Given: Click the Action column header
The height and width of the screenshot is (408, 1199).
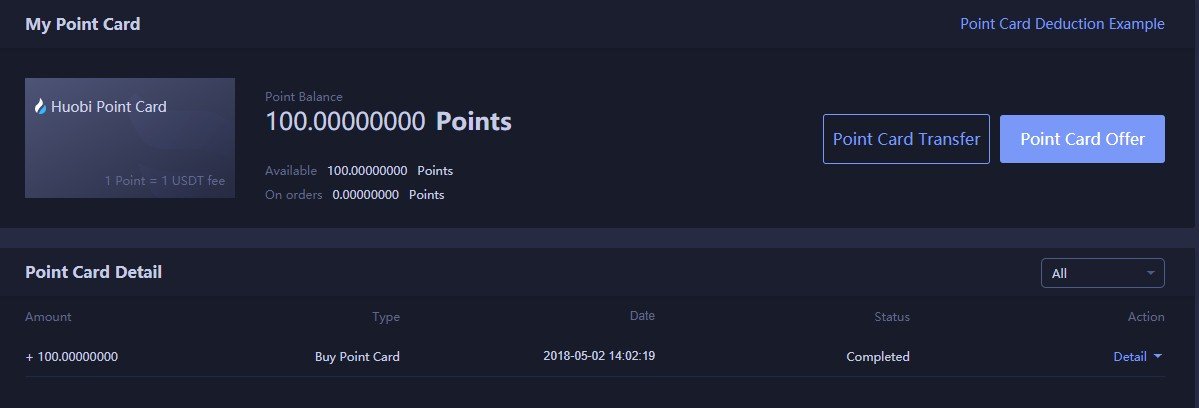Looking at the screenshot, I should coord(1145,316).
